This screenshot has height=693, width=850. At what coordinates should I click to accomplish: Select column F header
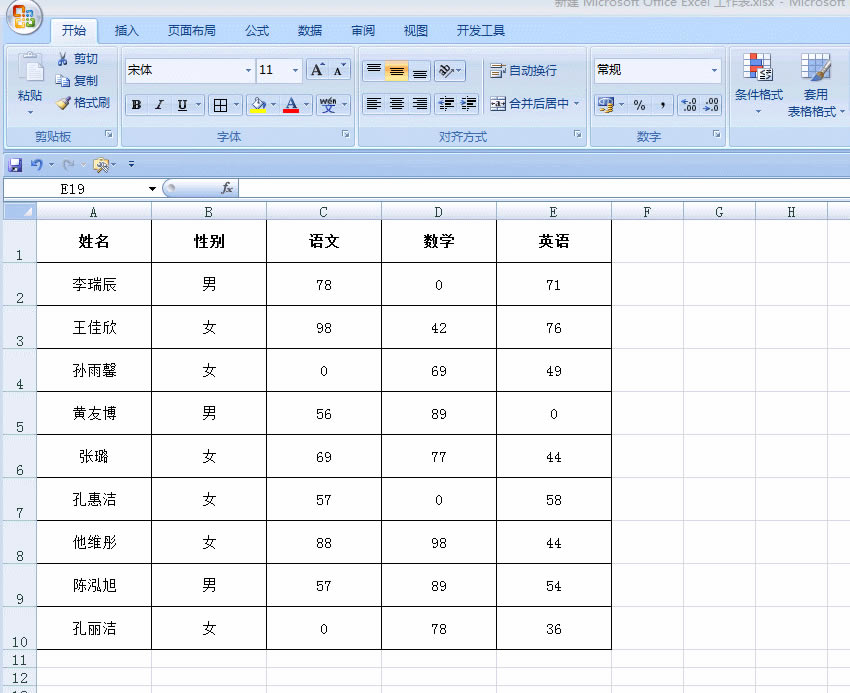pyautogui.click(x=647, y=212)
